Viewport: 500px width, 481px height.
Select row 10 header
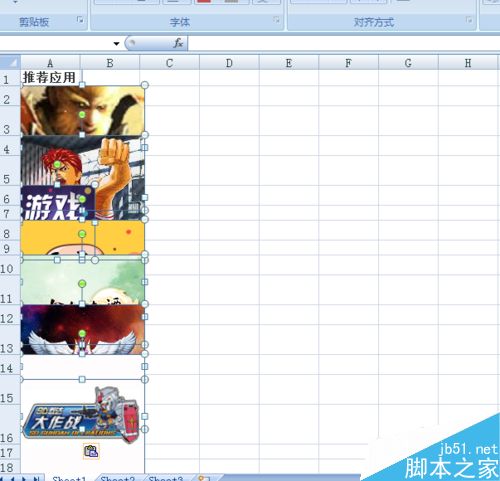pyautogui.click(x=10, y=265)
